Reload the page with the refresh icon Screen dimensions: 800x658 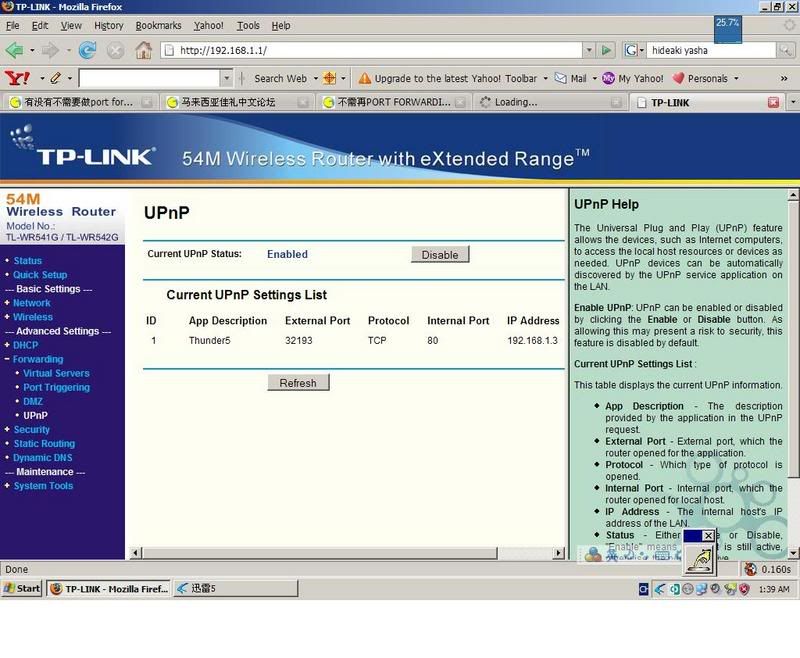(x=87, y=50)
